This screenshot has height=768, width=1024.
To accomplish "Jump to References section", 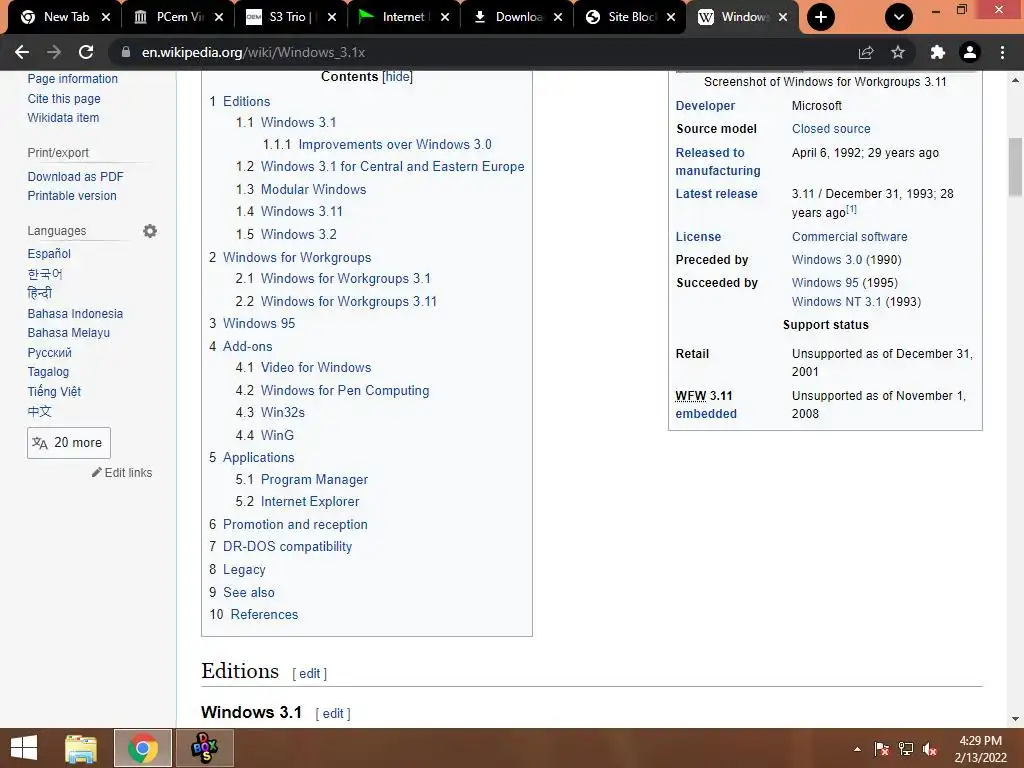I will click(x=264, y=615).
